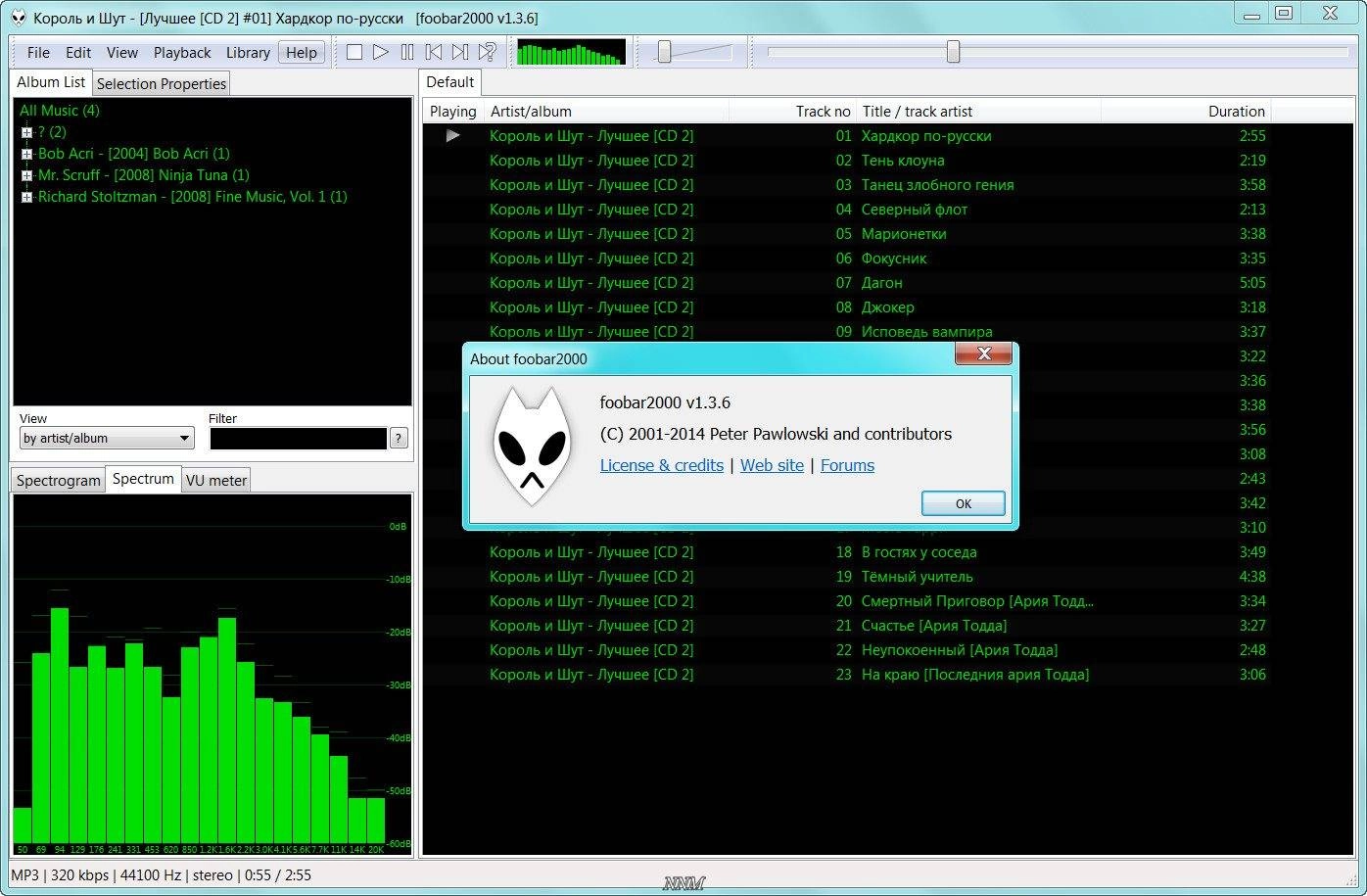The width and height of the screenshot is (1367, 896).
Task: Open the Library menu
Action: tap(248, 53)
